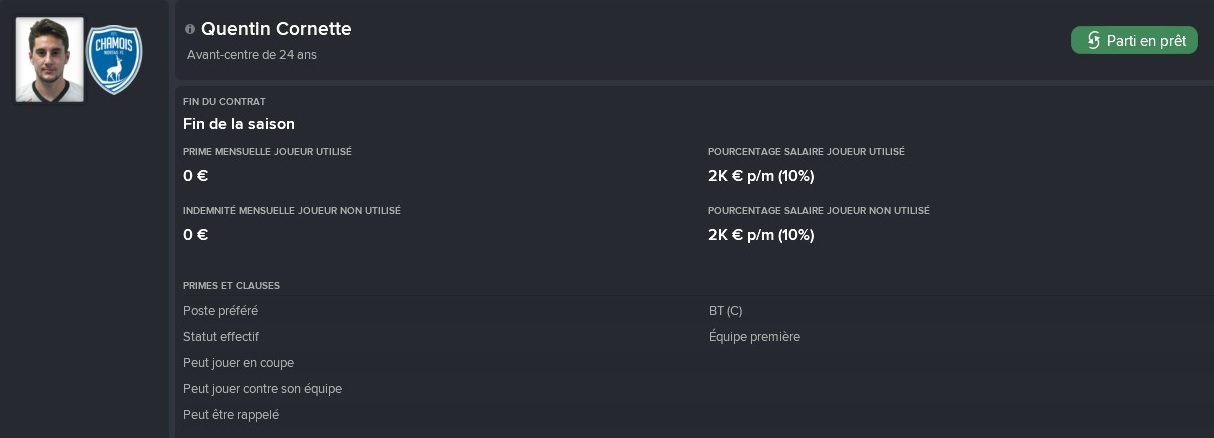
Task: Click the loan arrows icon in Parti en prêt
Action: coord(1093,41)
